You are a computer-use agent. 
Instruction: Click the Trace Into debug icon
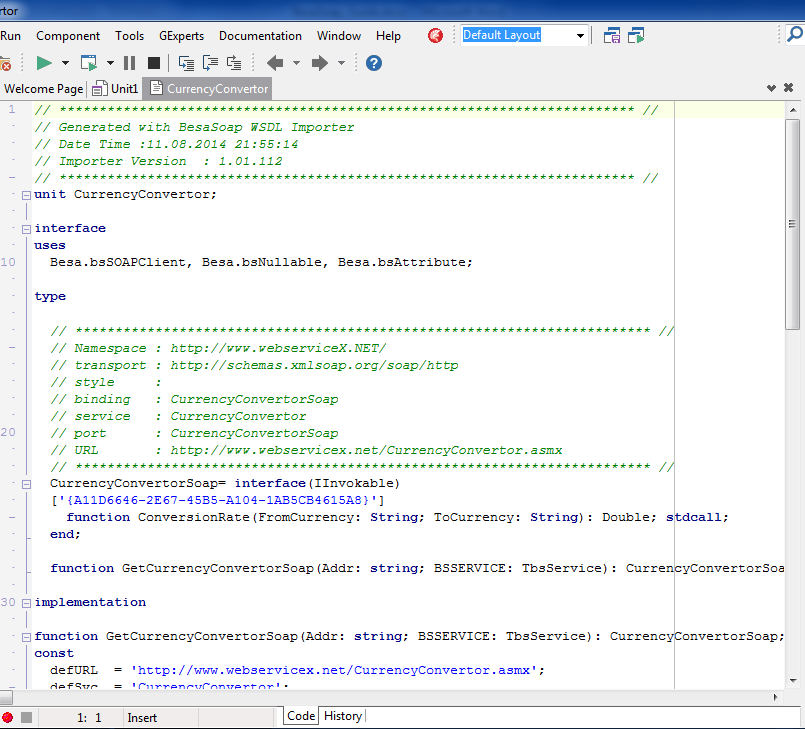(186, 63)
